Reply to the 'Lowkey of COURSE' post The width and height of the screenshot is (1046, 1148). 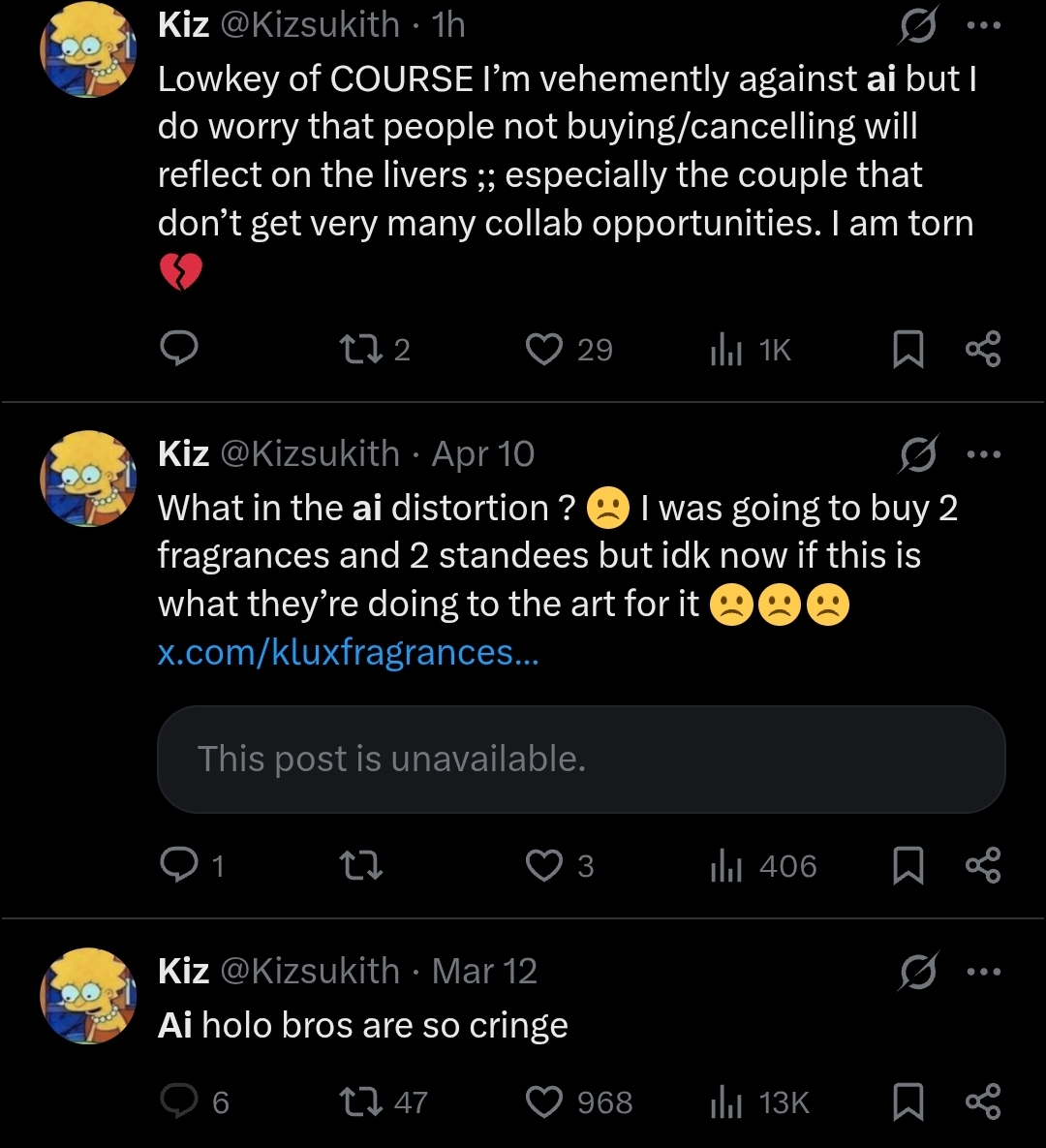(x=179, y=349)
